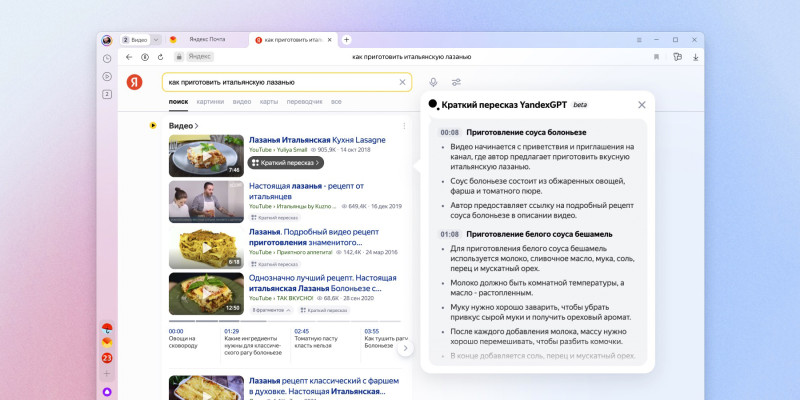Jump to the 00:08 timestamp in summary
This screenshot has width=800, height=400.
(x=450, y=132)
